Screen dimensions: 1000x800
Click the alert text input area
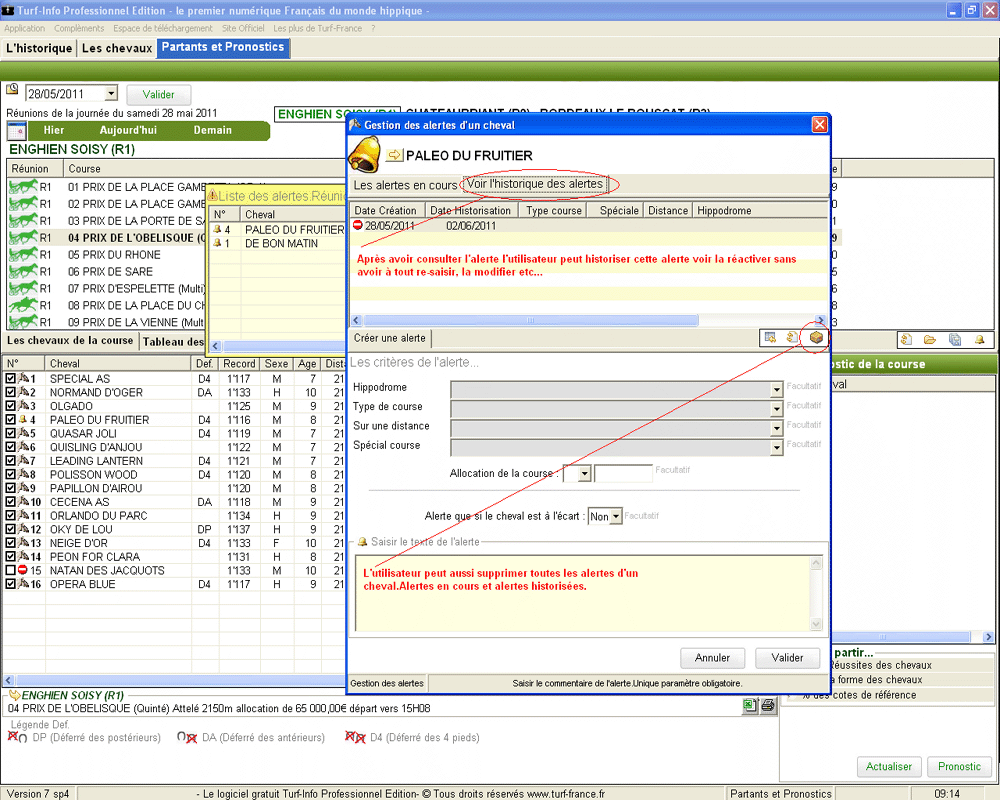click(x=583, y=593)
